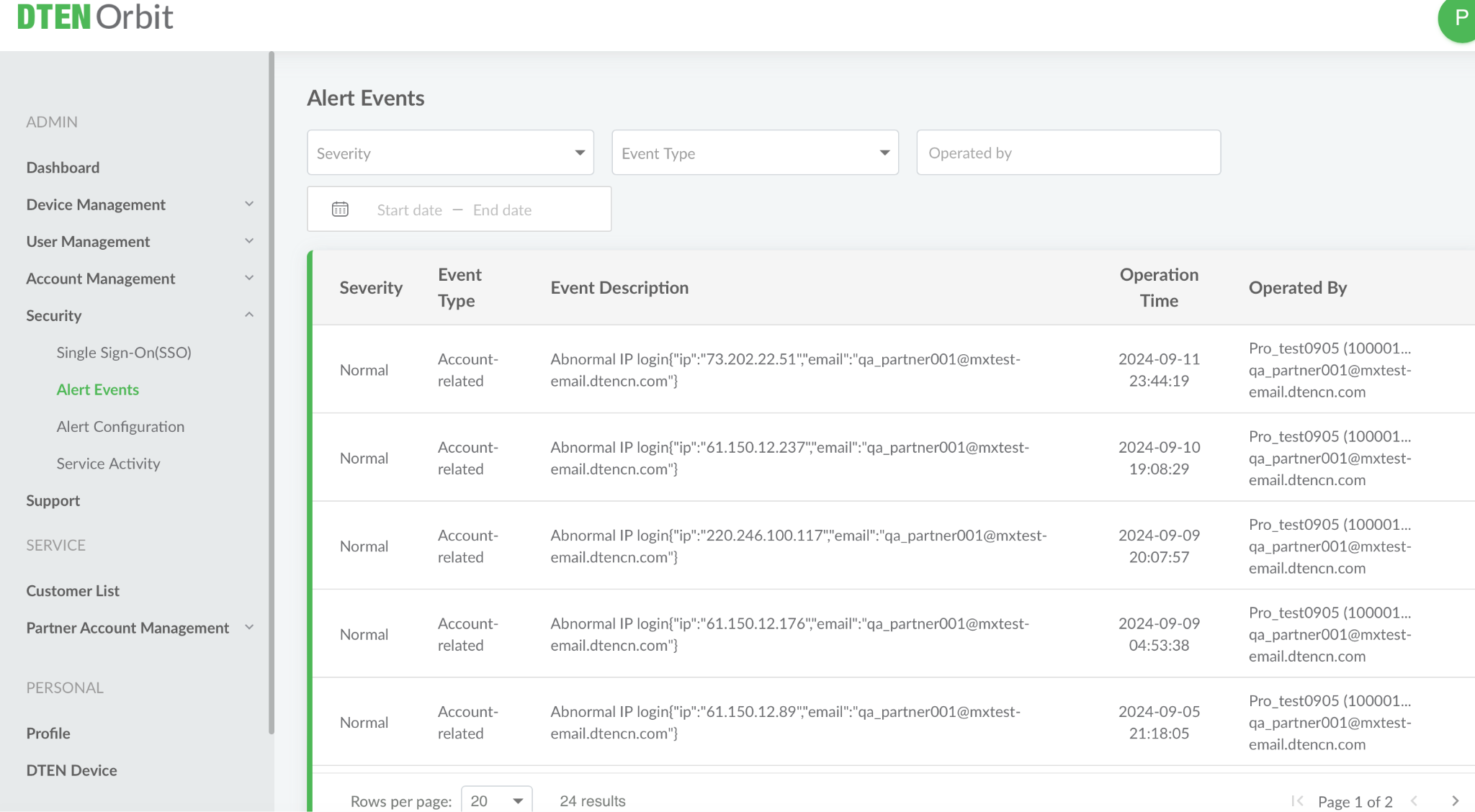Screen dimensions: 1475x812
Task: Expand Account Management menu chevron
Action: coord(249,278)
